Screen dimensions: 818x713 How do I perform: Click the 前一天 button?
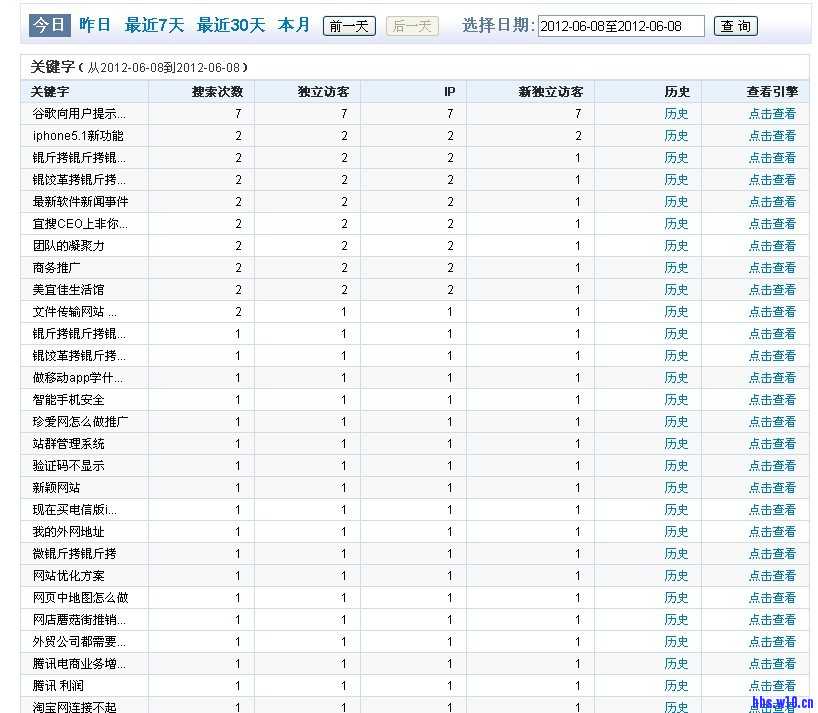[x=348, y=26]
